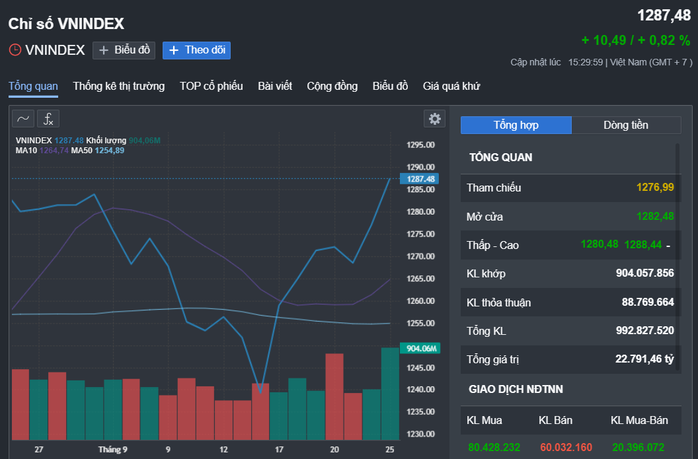Click the index value 1287,48 header

pyautogui.click(x=664, y=16)
